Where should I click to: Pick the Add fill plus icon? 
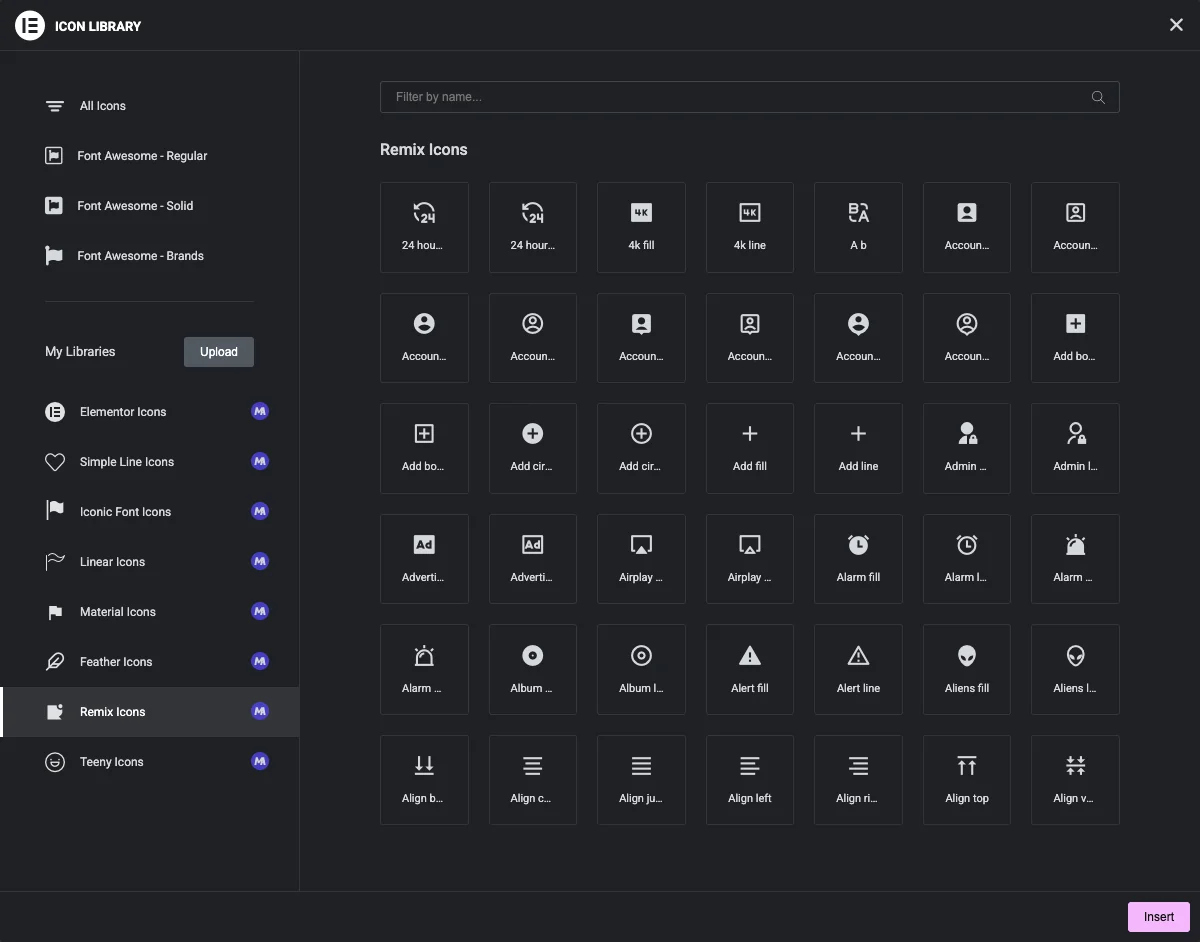point(750,448)
